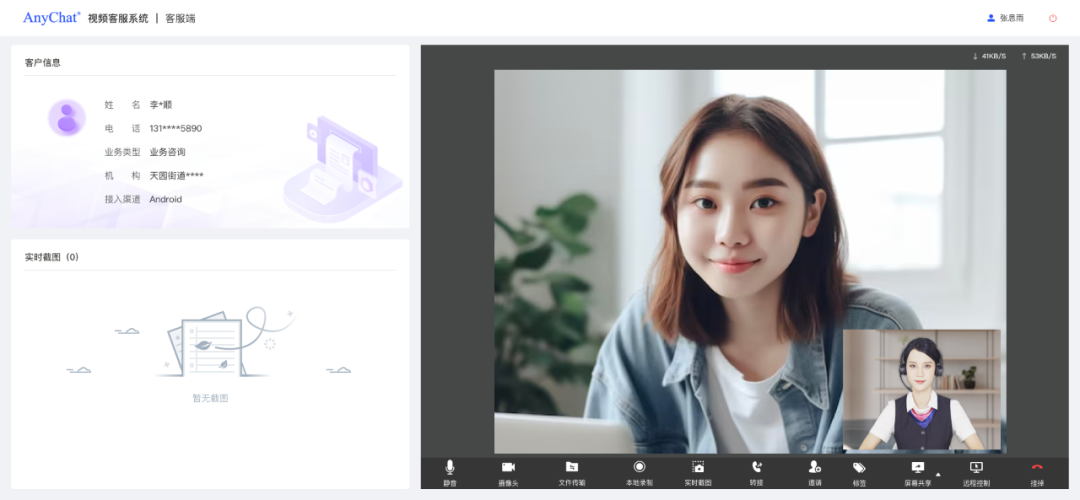Click the red power logout icon
Screen dimensions: 1080x500
pos(1052,18)
